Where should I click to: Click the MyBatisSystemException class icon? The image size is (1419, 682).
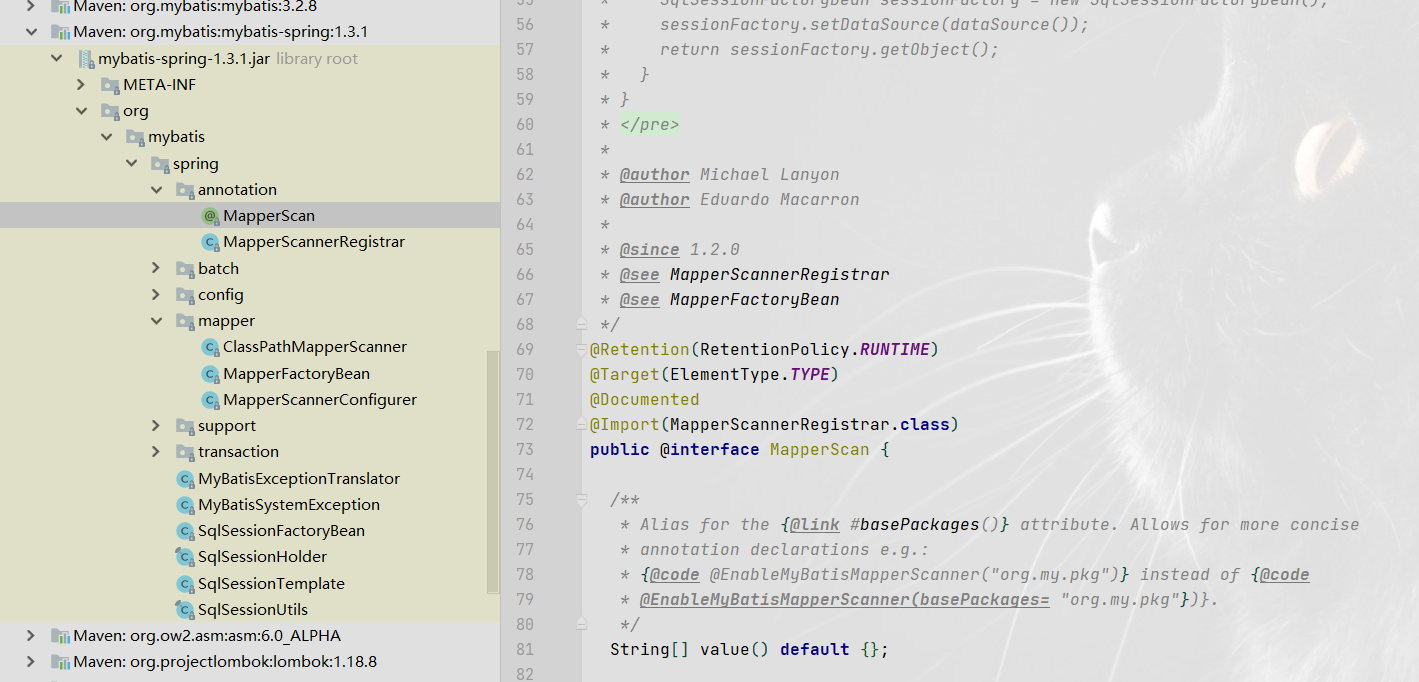185,505
